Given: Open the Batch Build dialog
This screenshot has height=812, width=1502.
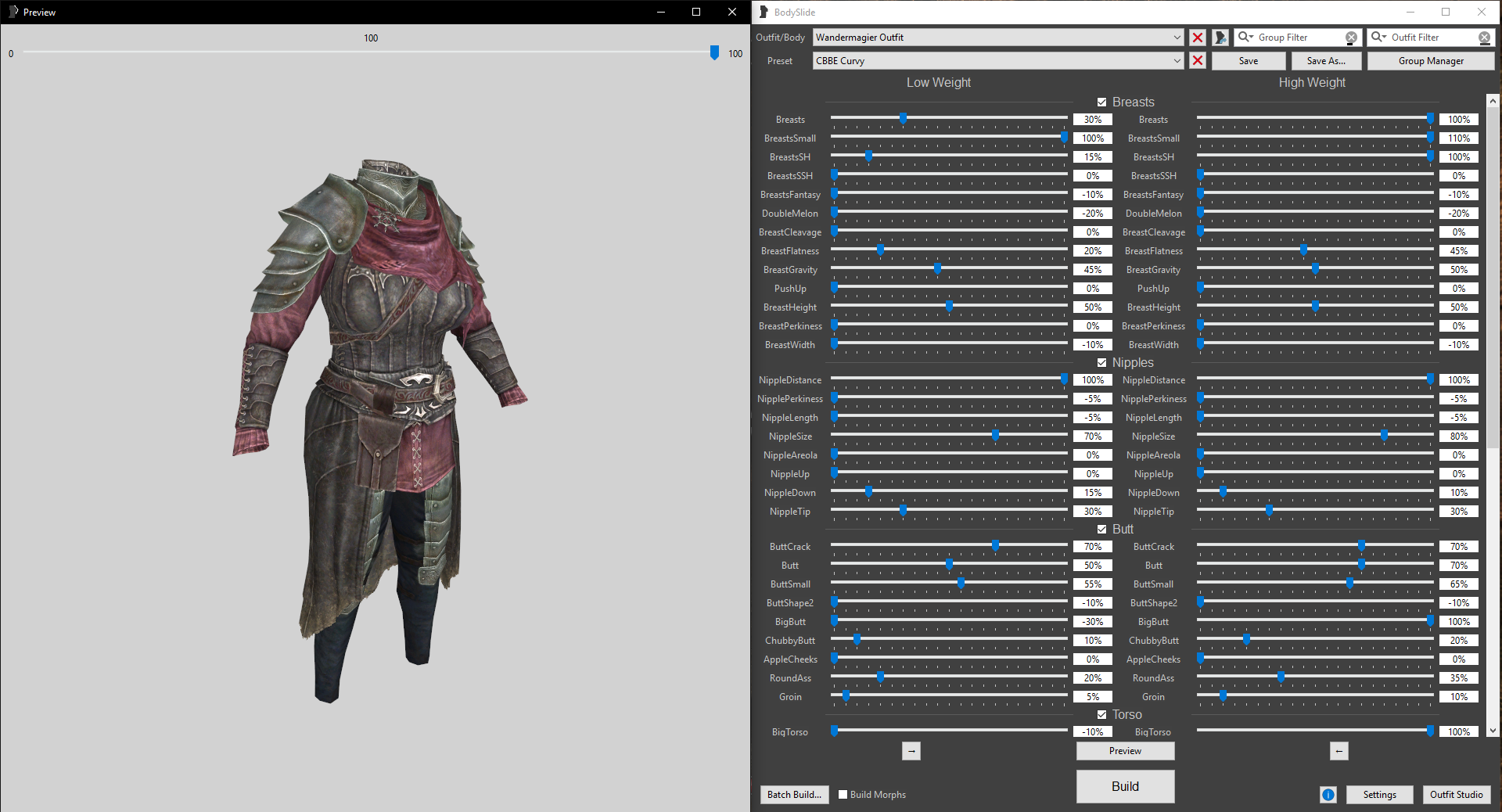Looking at the screenshot, I should (x=794, y=795).
